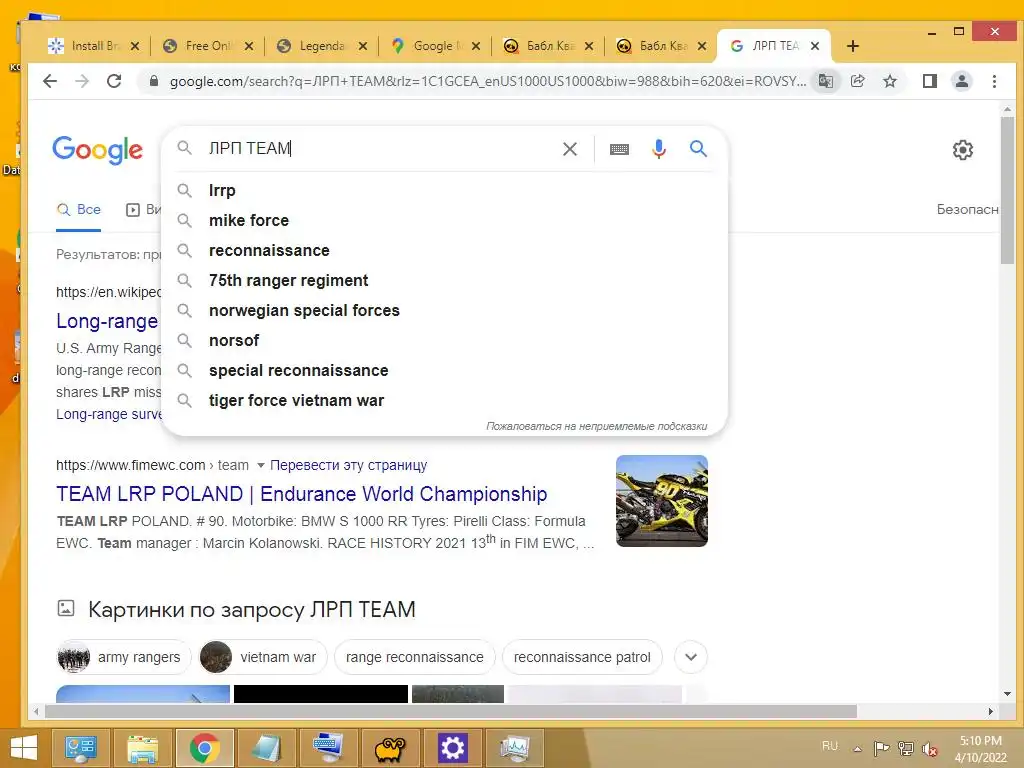Close the Google Maps tab

coord(475,46)
